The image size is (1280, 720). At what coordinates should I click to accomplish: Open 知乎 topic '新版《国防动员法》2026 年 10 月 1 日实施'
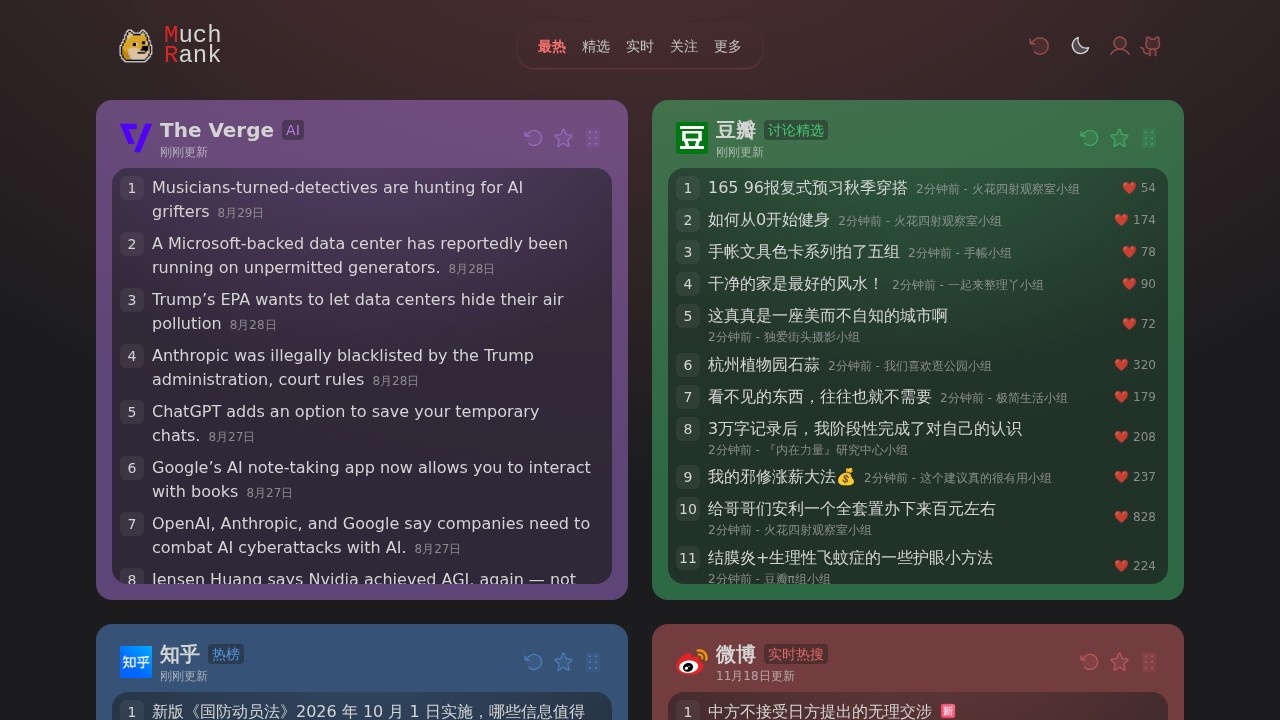click(x=368, y=711)
